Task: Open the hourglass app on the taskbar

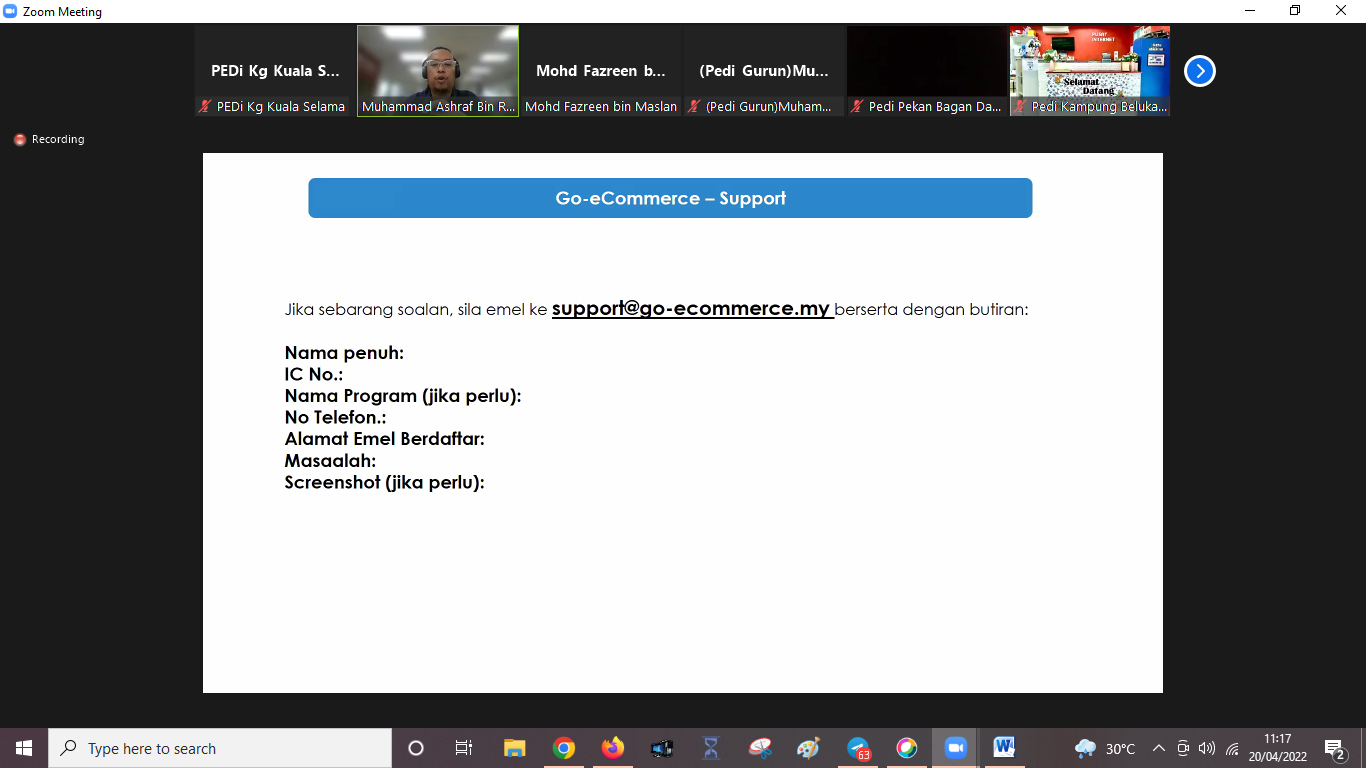Action: (711, 748)
